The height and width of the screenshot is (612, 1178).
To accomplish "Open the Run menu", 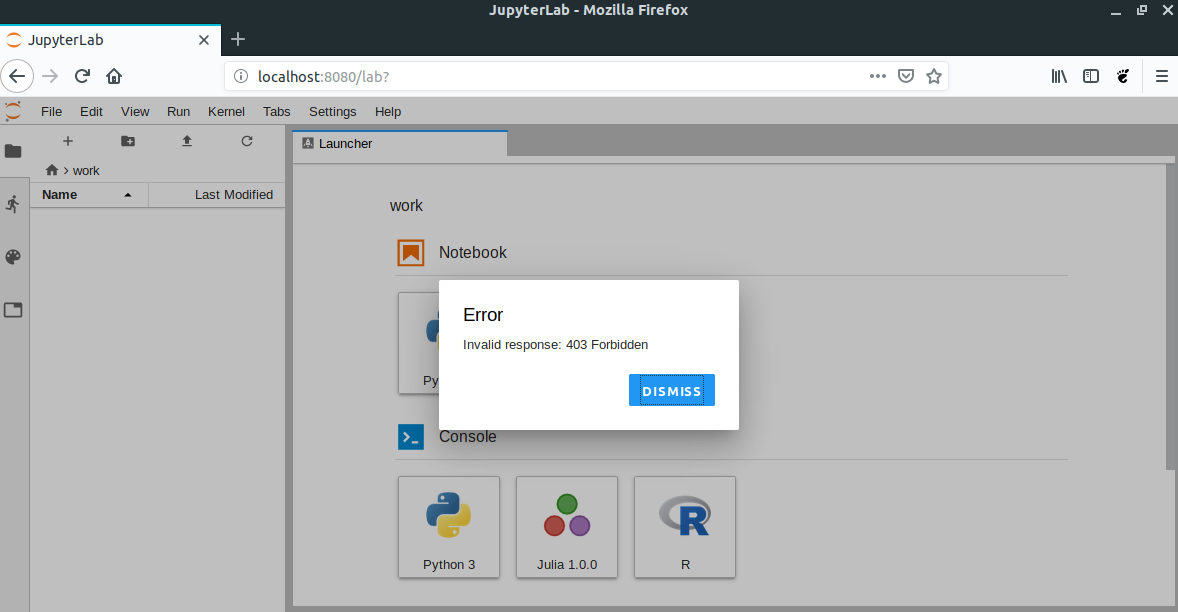I will 178,112.
